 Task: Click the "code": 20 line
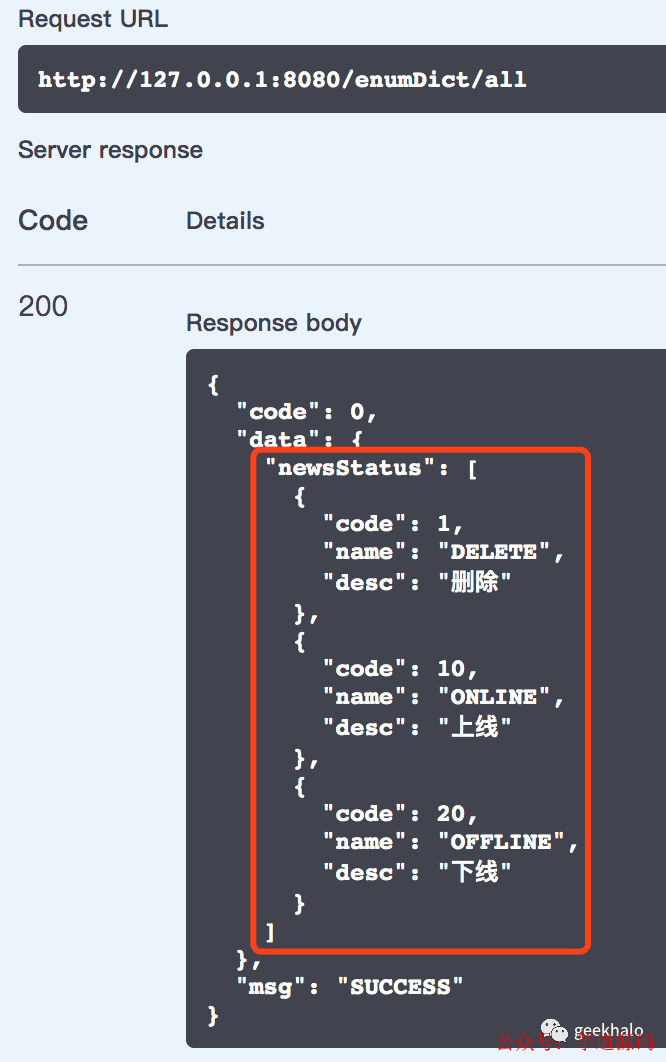pyautogui.click(x=400, y=813)
